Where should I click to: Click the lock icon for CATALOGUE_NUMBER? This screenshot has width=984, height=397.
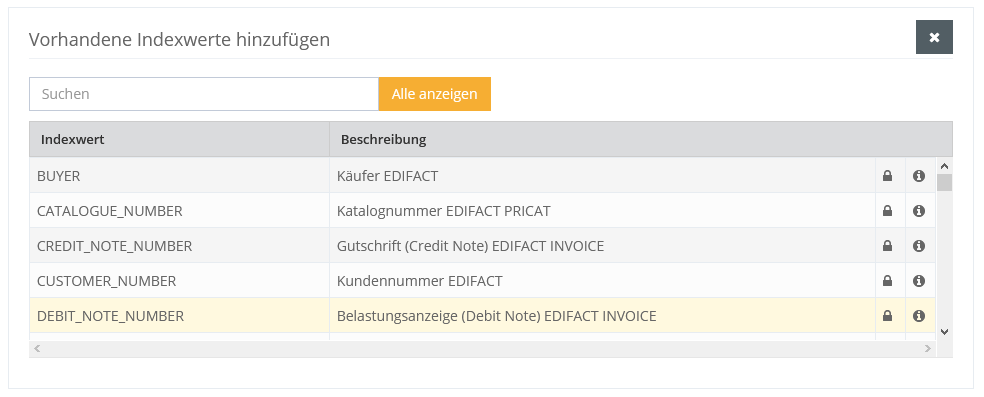887,211
